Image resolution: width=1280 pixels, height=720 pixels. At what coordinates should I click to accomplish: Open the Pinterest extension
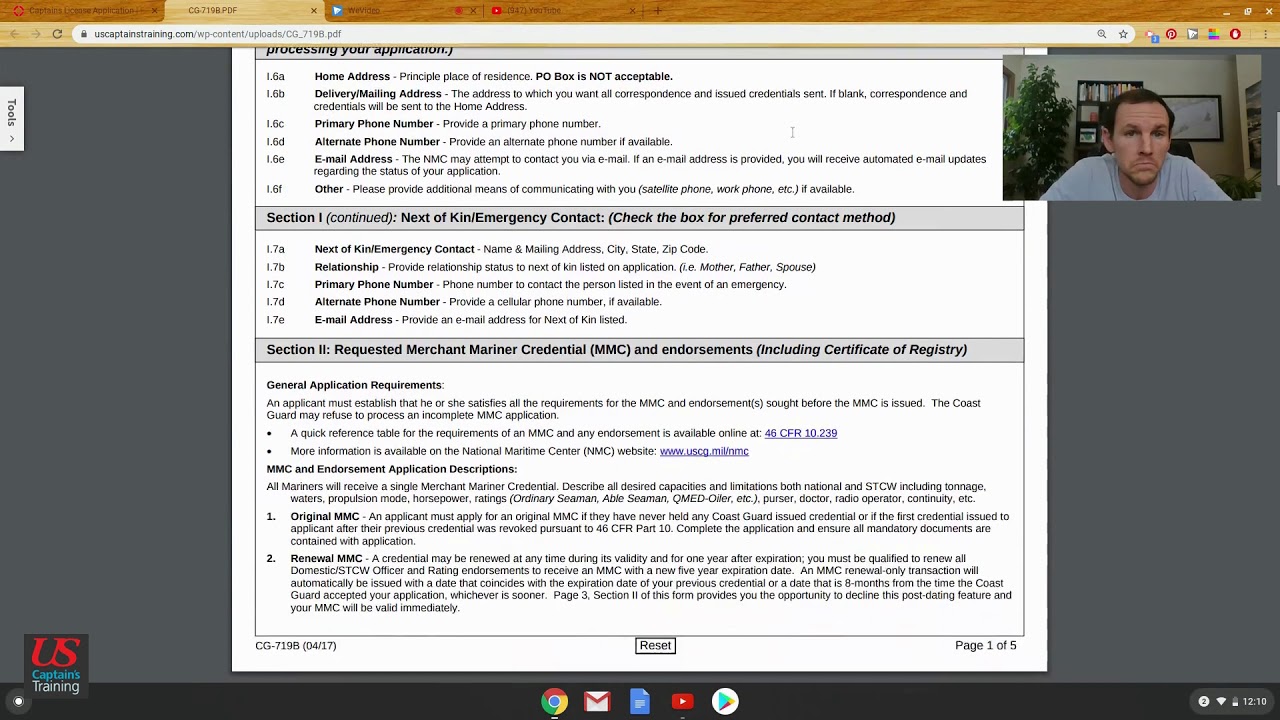pyautogui.click(x=1171, y=34)
